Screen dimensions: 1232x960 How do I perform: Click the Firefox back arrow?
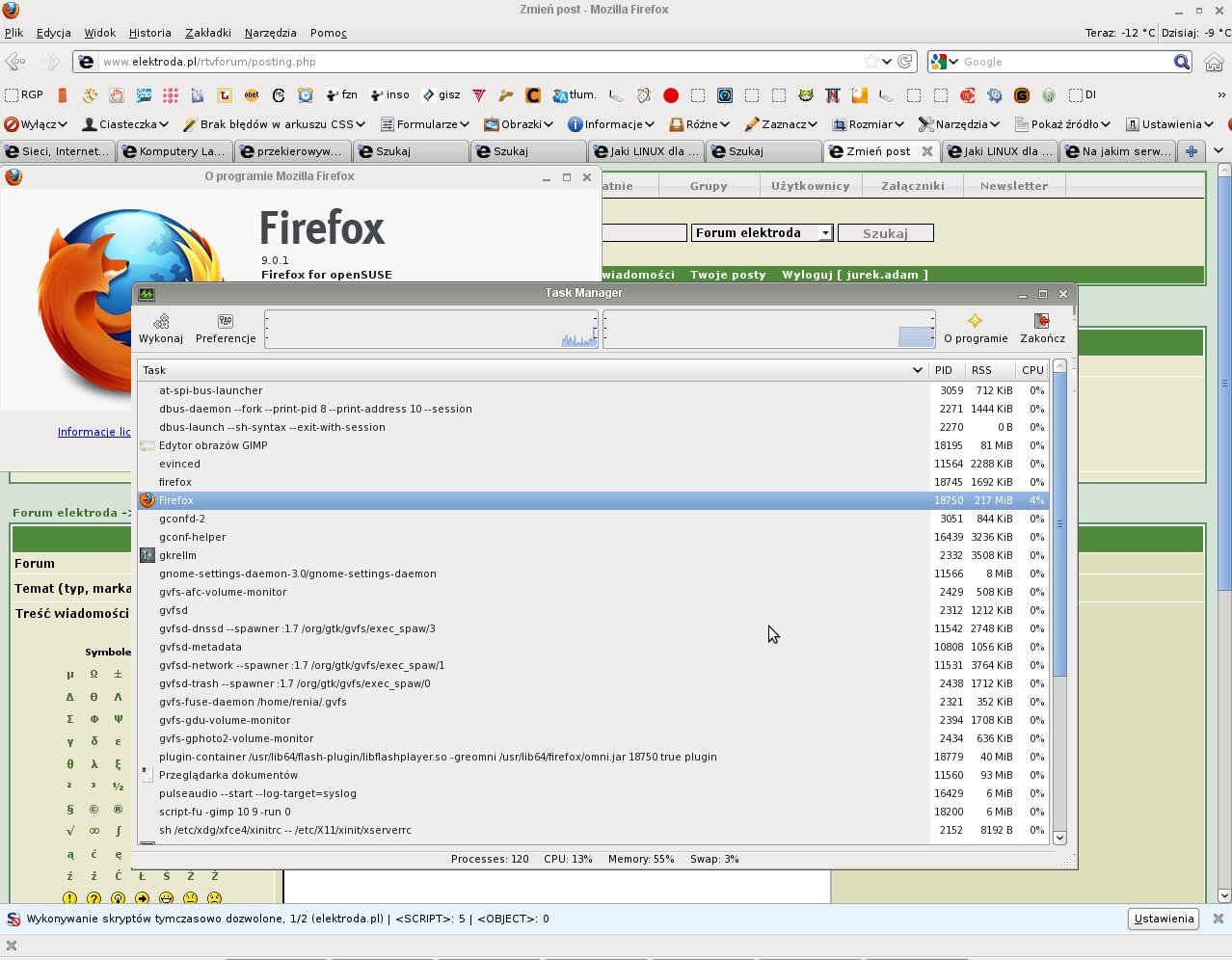[x=15, y=62]
